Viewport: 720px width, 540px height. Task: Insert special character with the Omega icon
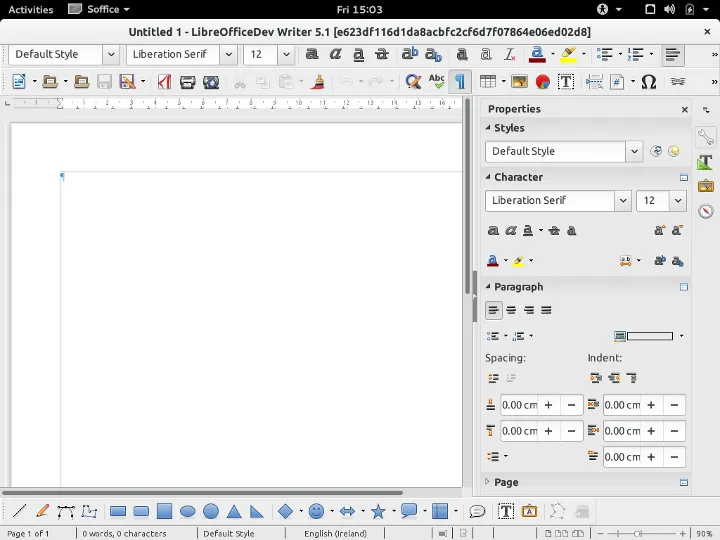click(648, 82)
